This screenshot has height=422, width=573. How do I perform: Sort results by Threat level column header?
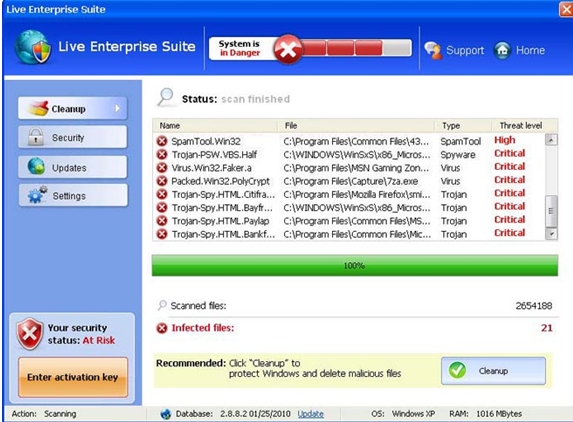(521, 126)
